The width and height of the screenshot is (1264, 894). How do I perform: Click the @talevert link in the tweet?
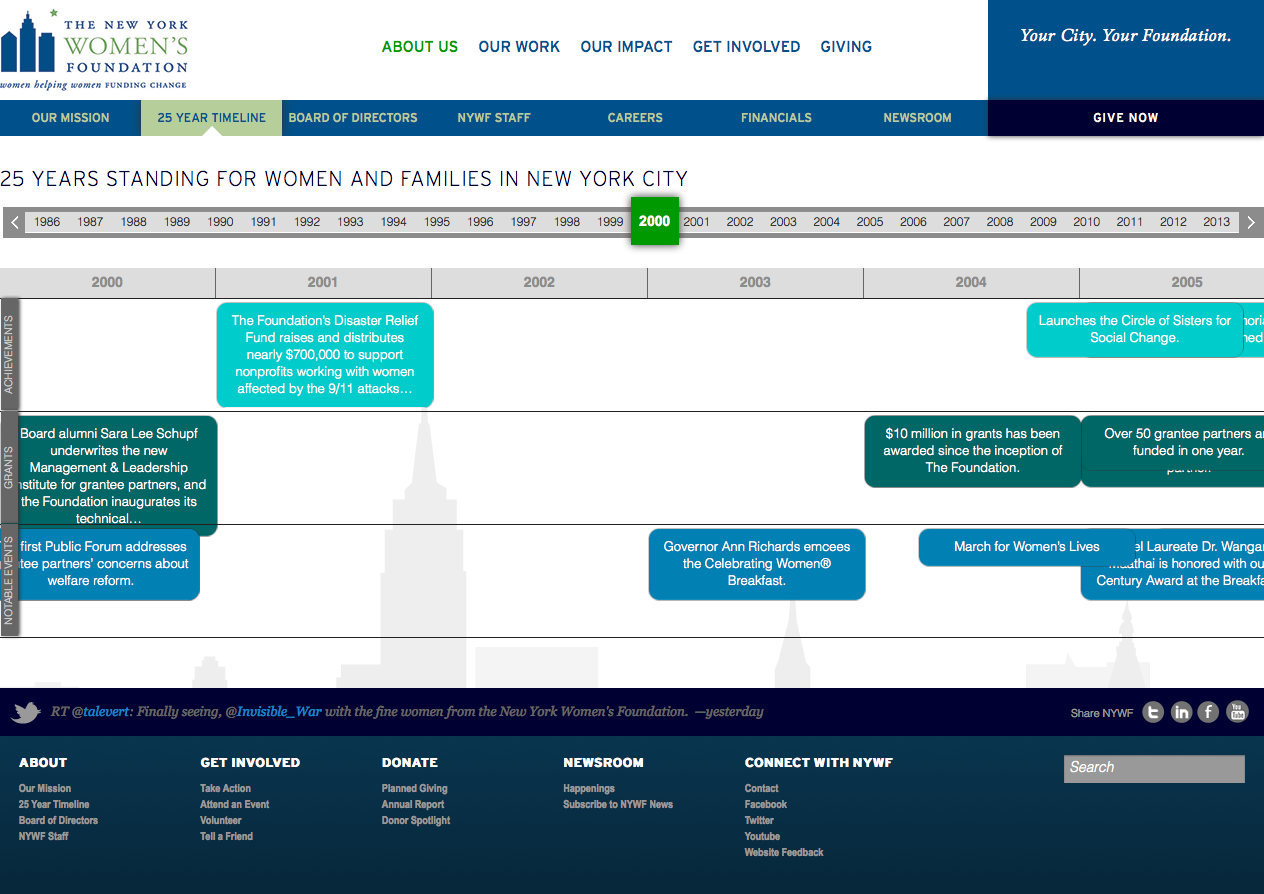point(102,712)
